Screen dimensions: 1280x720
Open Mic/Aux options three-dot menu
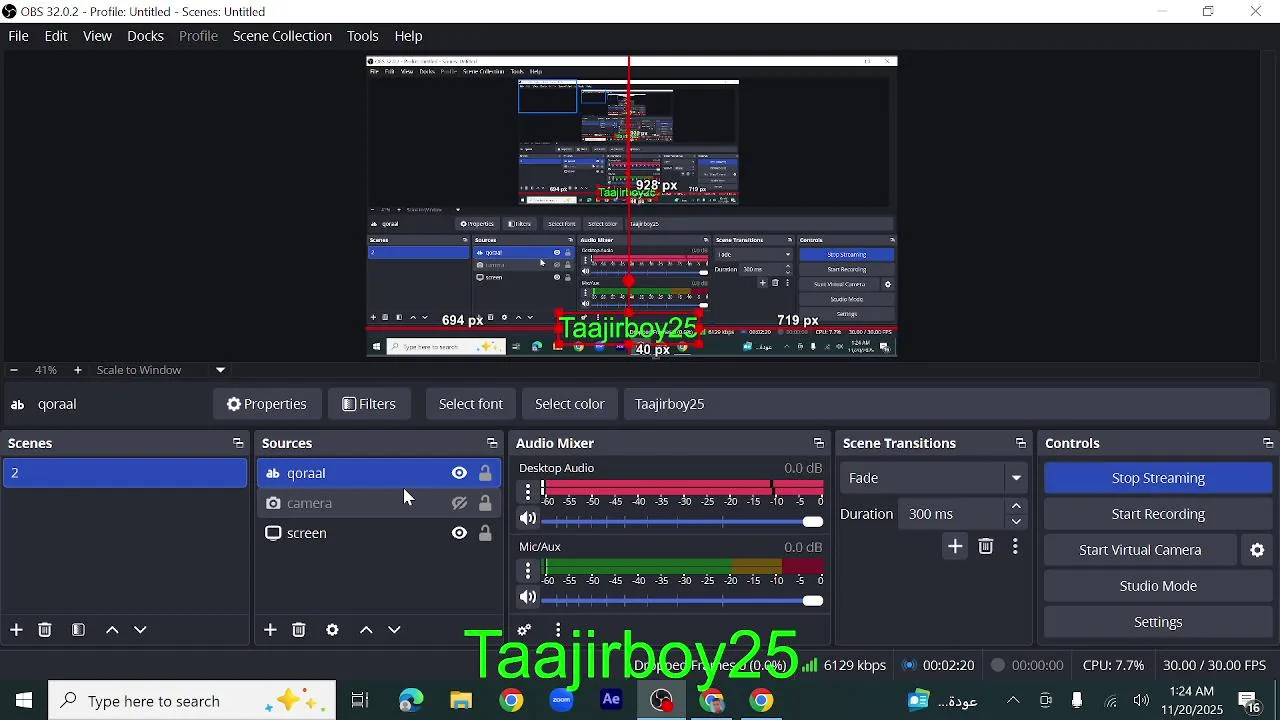point(528,570)
